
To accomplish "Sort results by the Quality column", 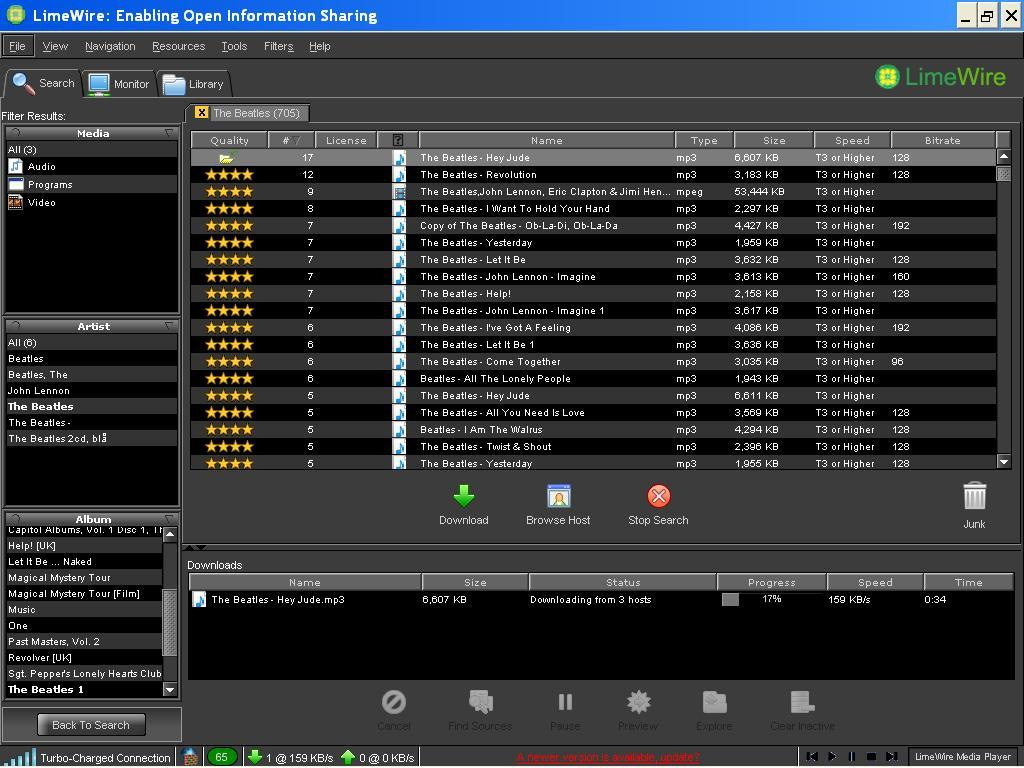I will (x=229, y=140).
